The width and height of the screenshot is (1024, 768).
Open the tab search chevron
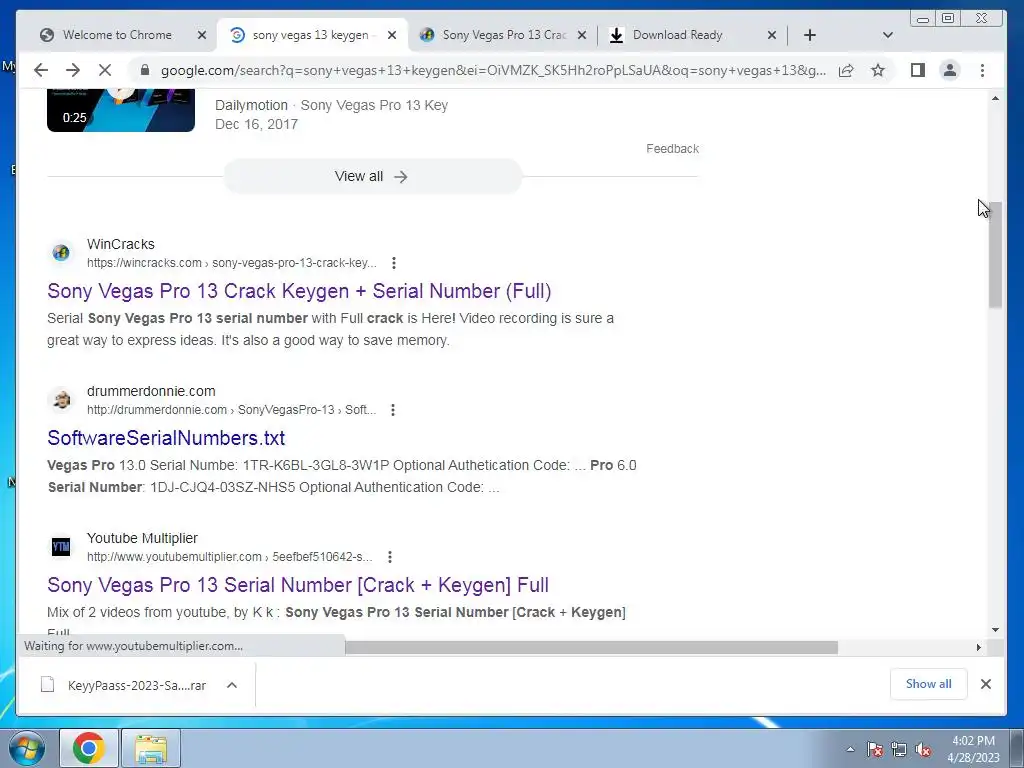pos(887,35)
